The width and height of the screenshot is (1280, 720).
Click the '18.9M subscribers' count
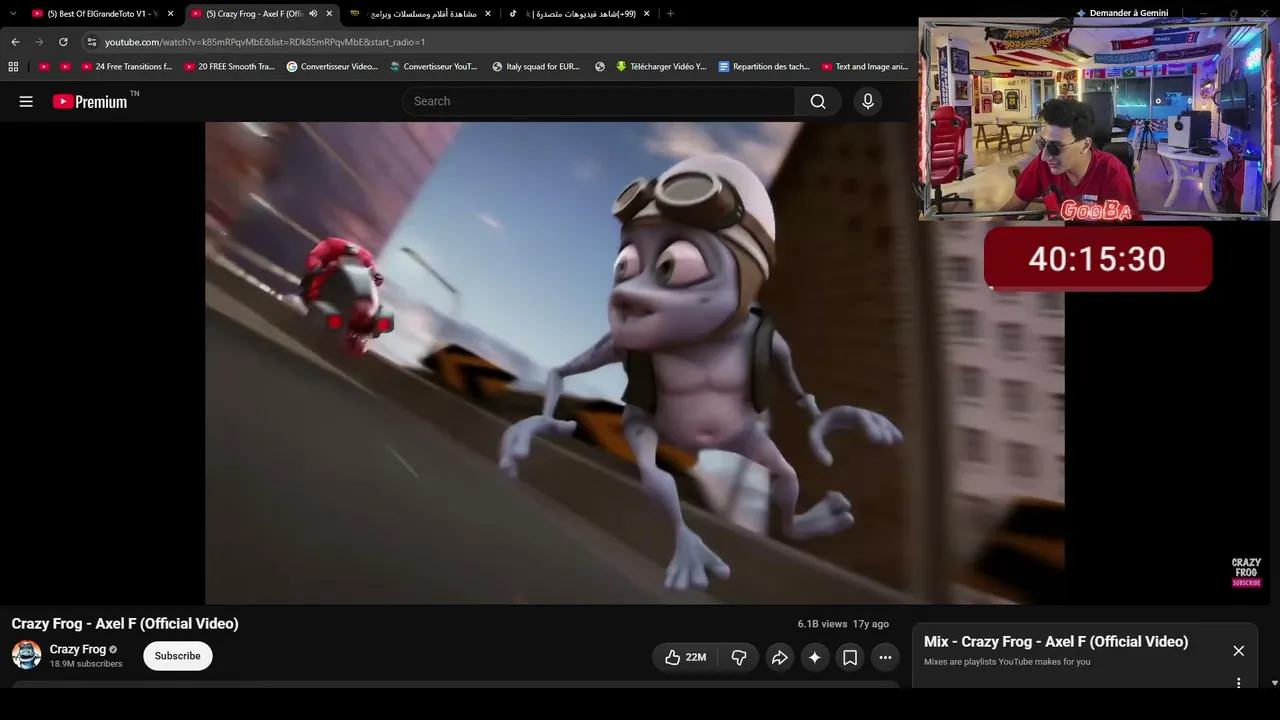click(86, 664)
